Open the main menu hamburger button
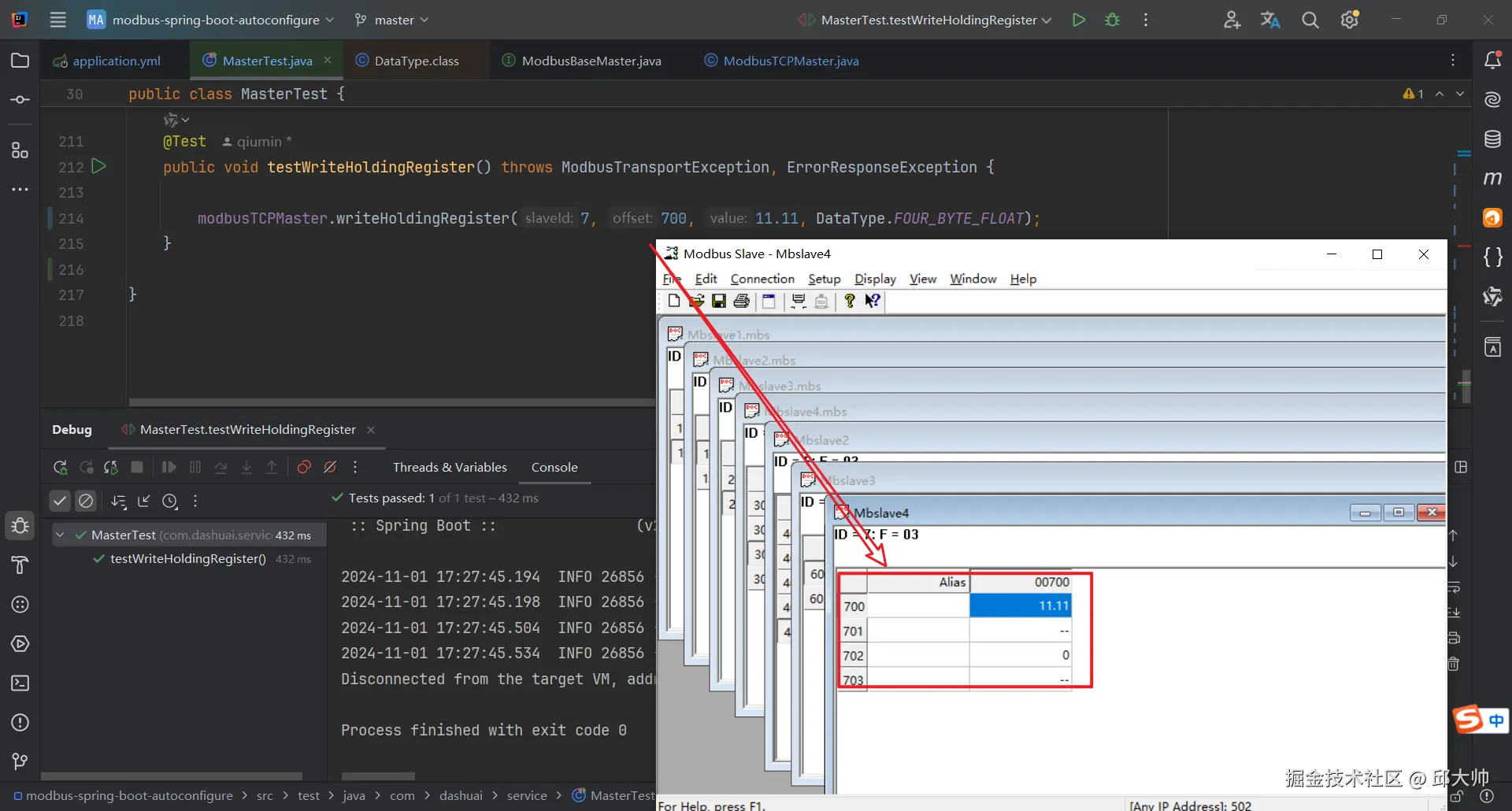Image resolution: width=1512 pixels, height=811 pixels. [58, 20]
